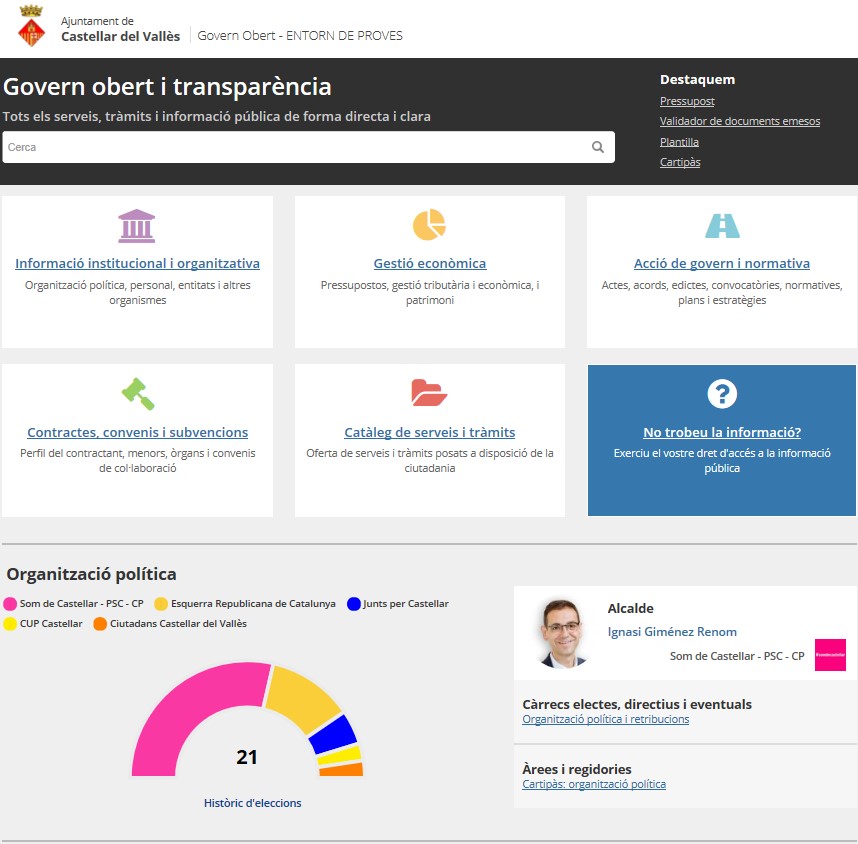Click the blue road icon for Acció de govern

point(721,226)
